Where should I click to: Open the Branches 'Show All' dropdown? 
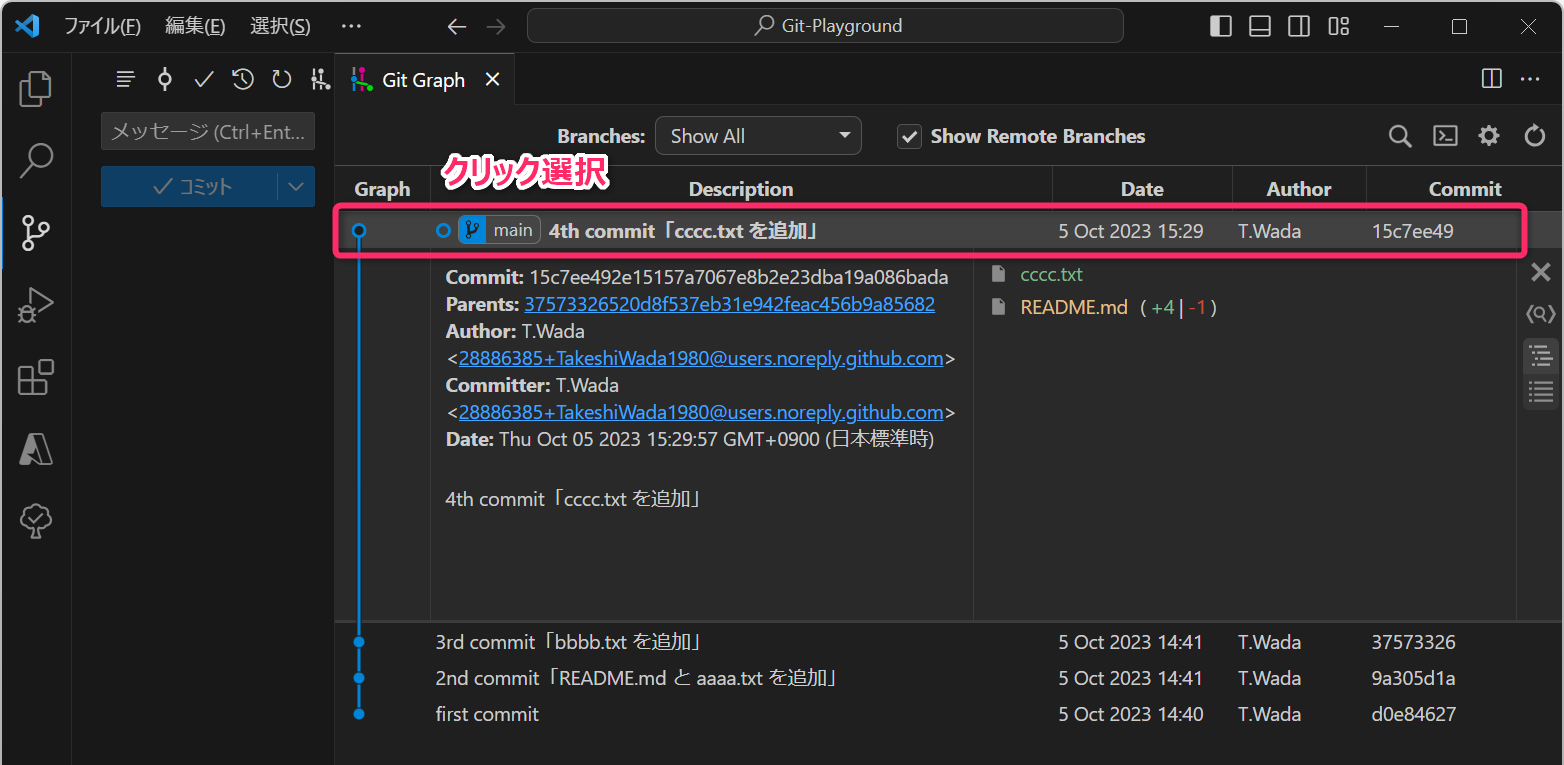758,136
